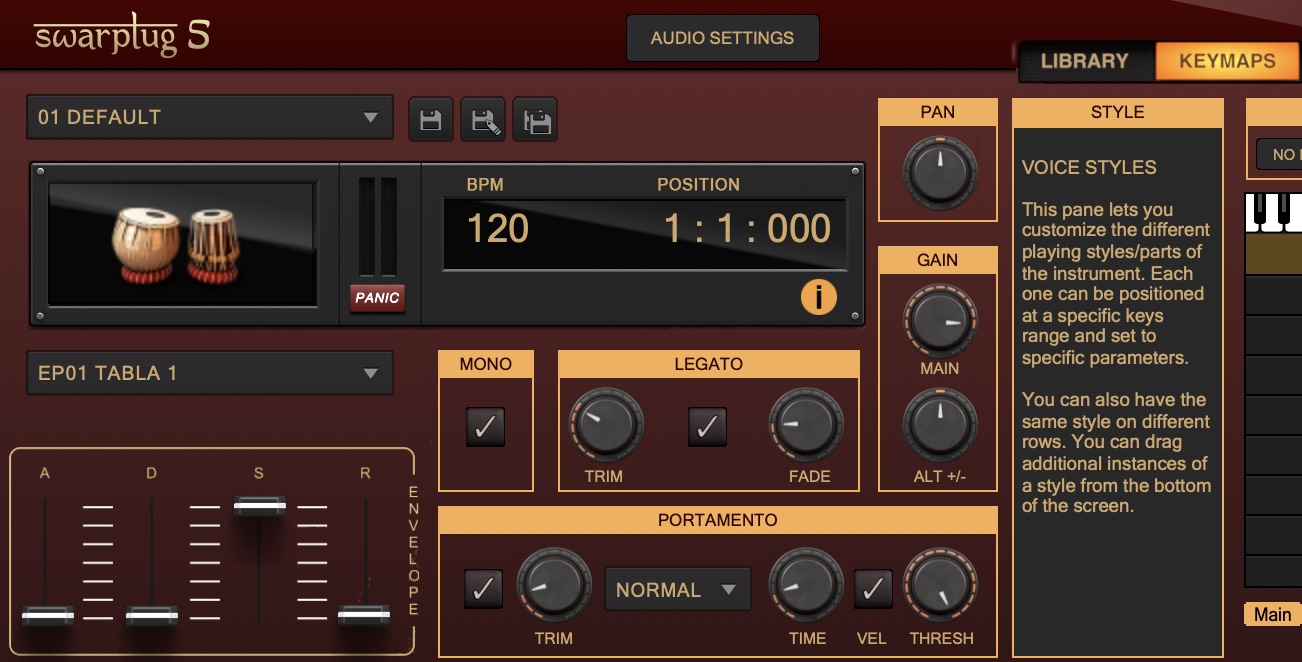The height and width of the screenshot is (662, 1302).
Task: Click the LEGATO section header
Action: 708,364
